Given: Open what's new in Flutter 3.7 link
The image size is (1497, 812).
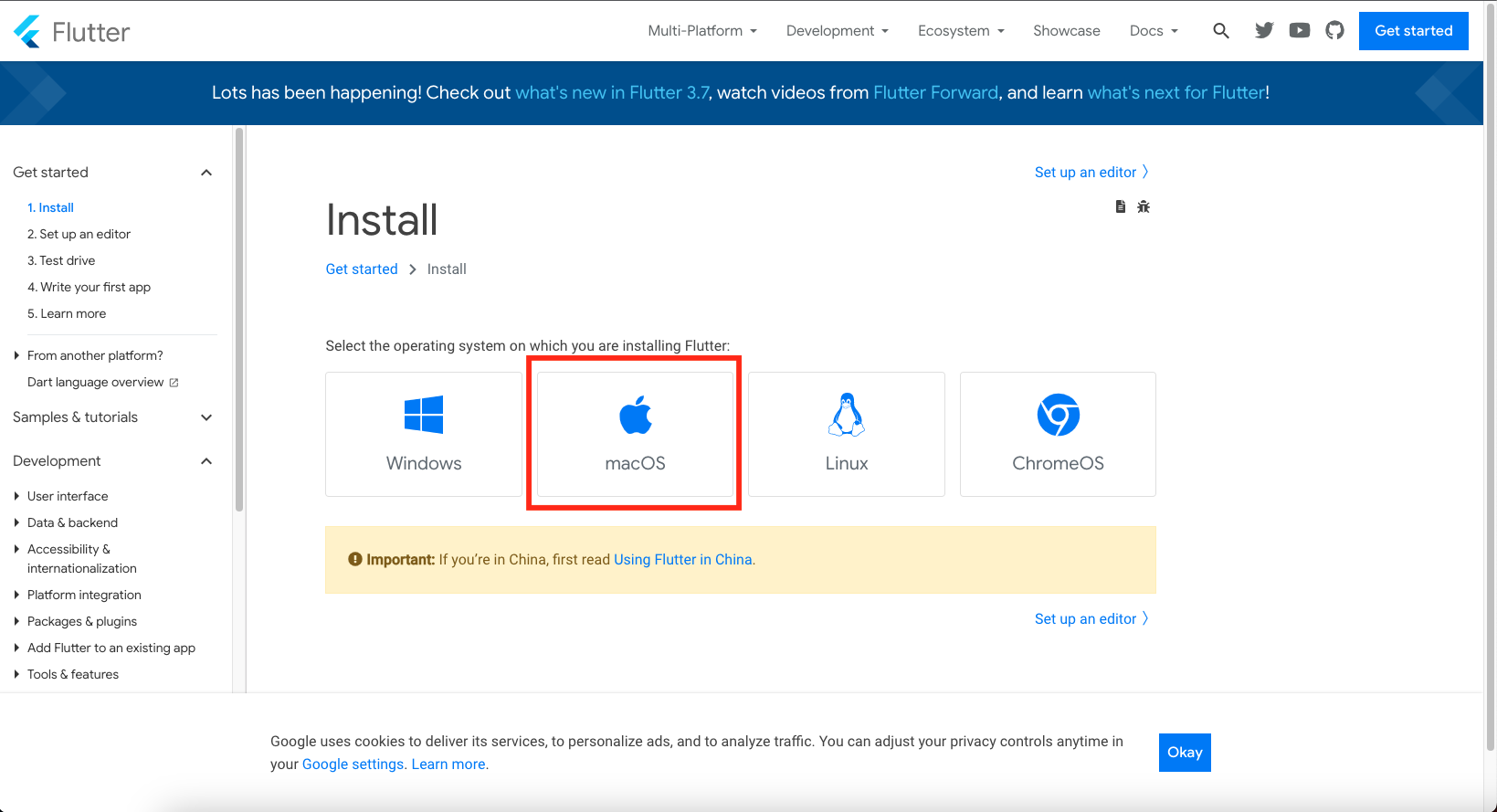Looking at the screenshot, I should coord(612,92).
